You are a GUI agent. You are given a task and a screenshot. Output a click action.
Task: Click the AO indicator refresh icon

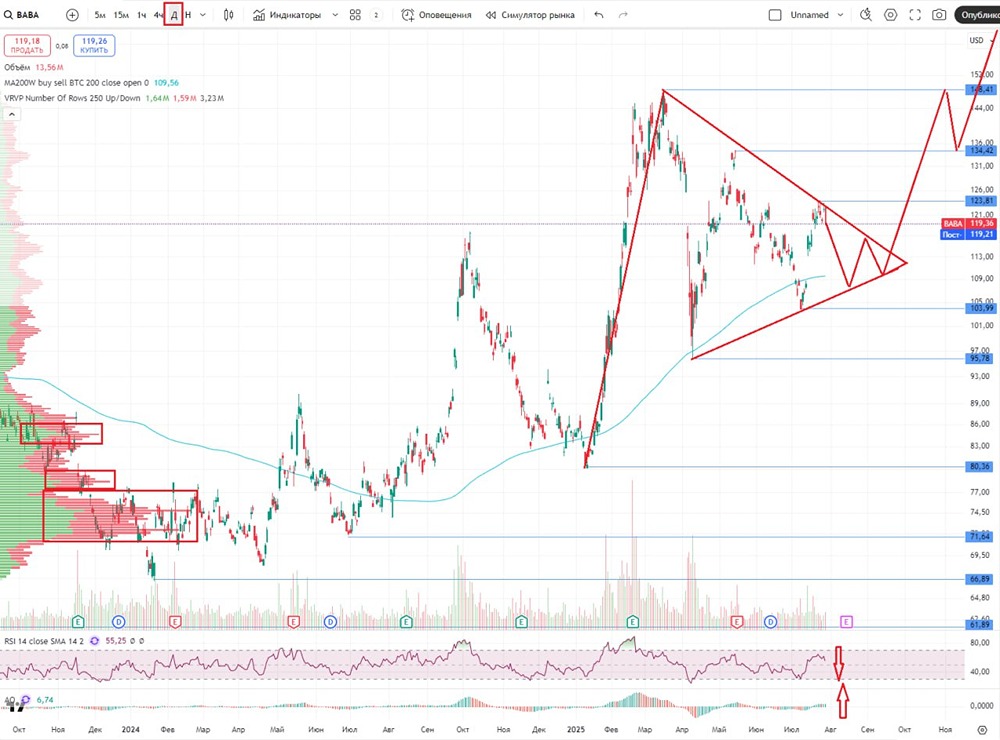(26, 700)
